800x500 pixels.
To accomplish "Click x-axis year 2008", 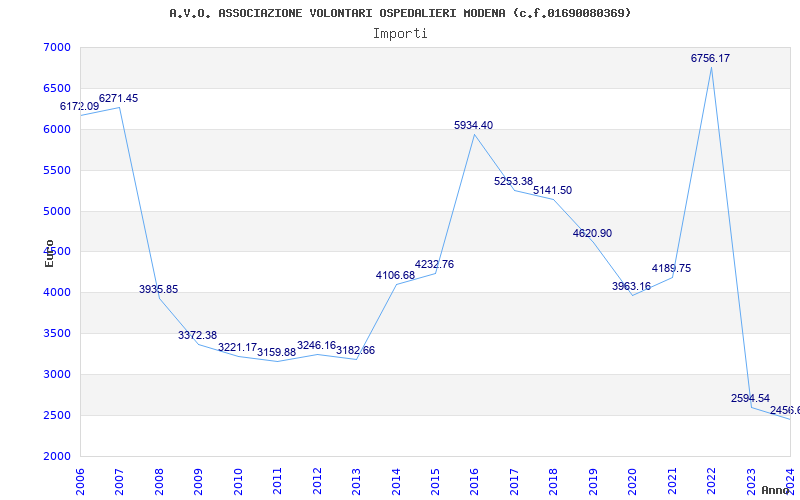I will (159, 482).
